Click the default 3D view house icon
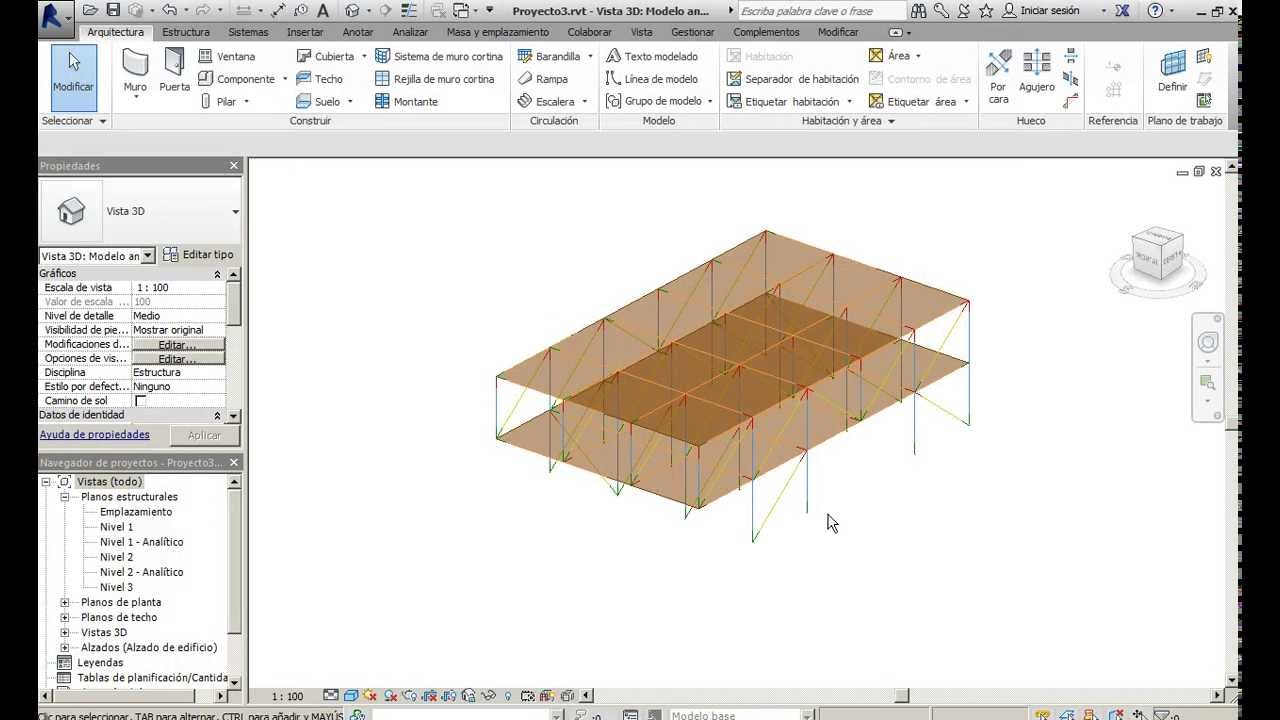 [x=352, y=10]
